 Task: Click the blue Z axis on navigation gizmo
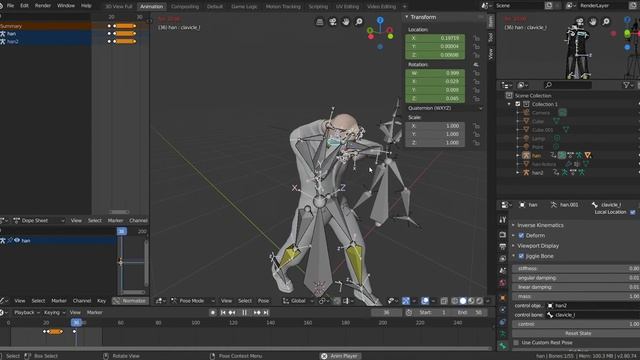click(380, 20)
